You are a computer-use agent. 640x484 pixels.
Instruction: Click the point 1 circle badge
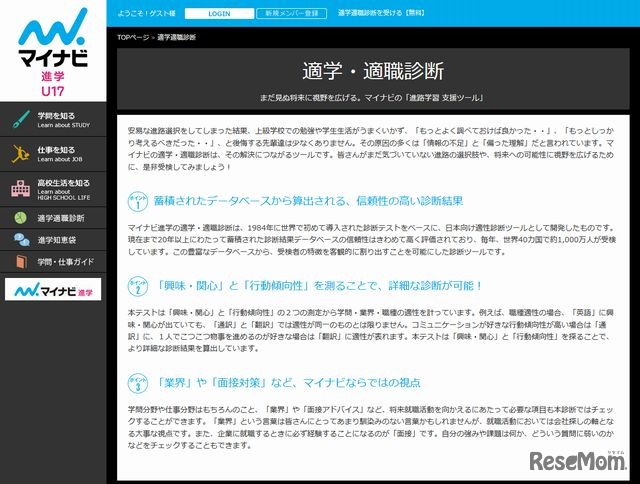(138, 201)
